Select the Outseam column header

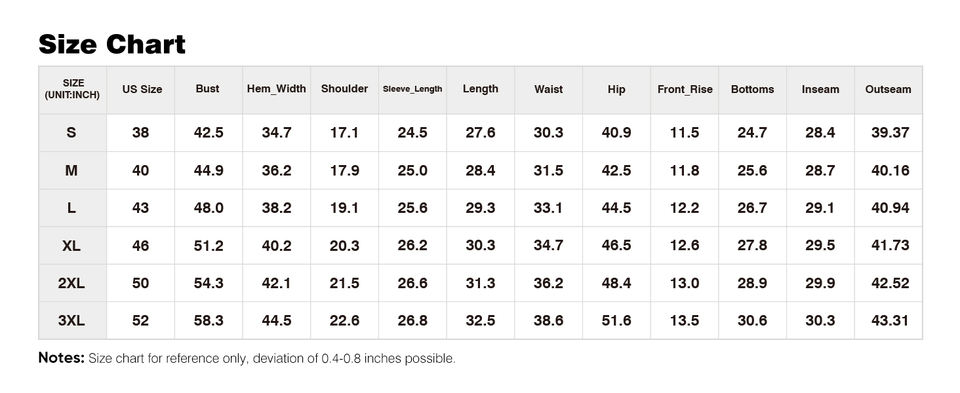[x=888, y=89]
